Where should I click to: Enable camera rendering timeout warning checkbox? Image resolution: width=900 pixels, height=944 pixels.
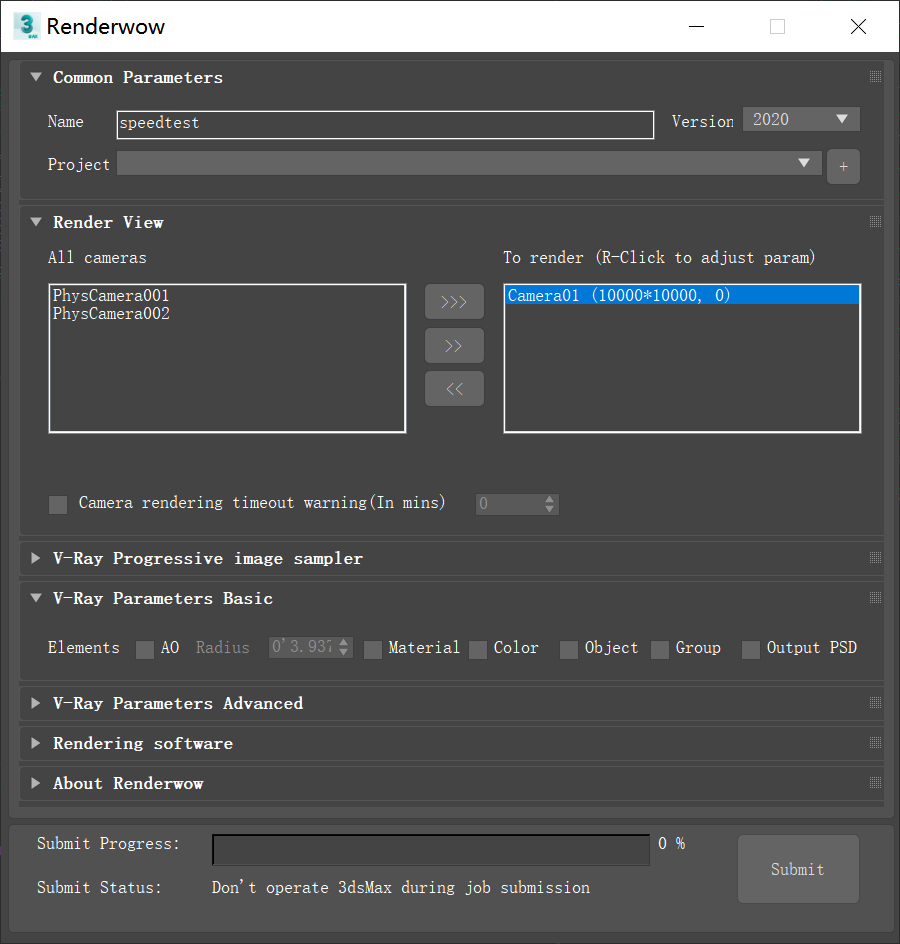(x=58, y=505)
